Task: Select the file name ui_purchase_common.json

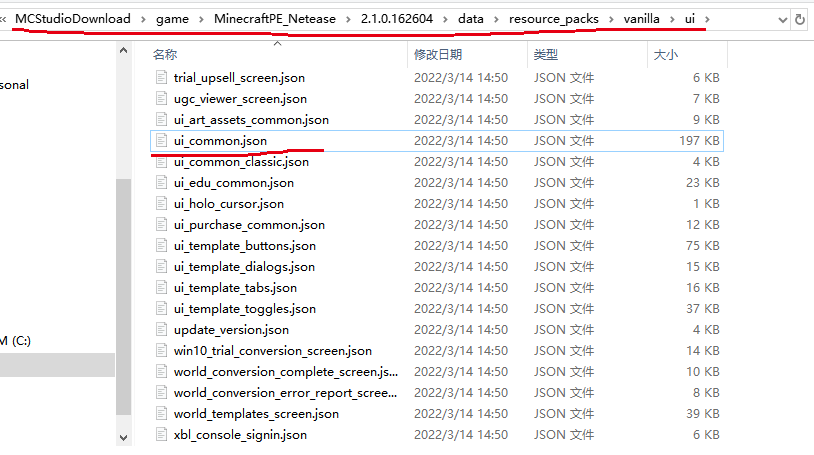Action: [x=249, y=225]
